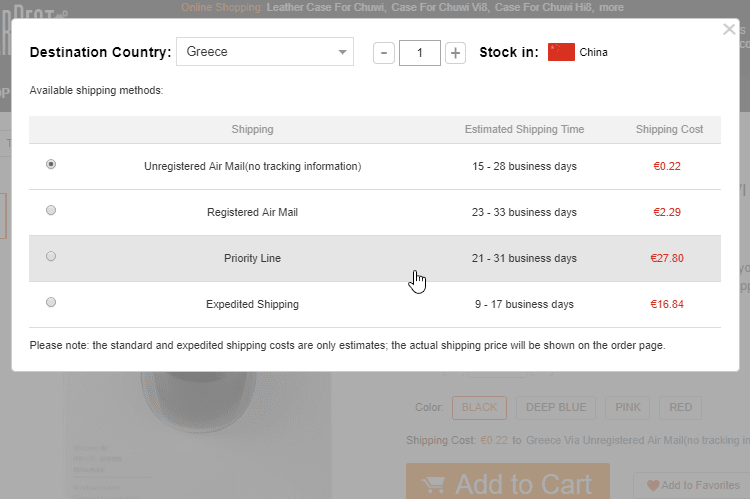Click the Add to Cart icon
This screenshot has height=499, width=750.
(433, 485)
